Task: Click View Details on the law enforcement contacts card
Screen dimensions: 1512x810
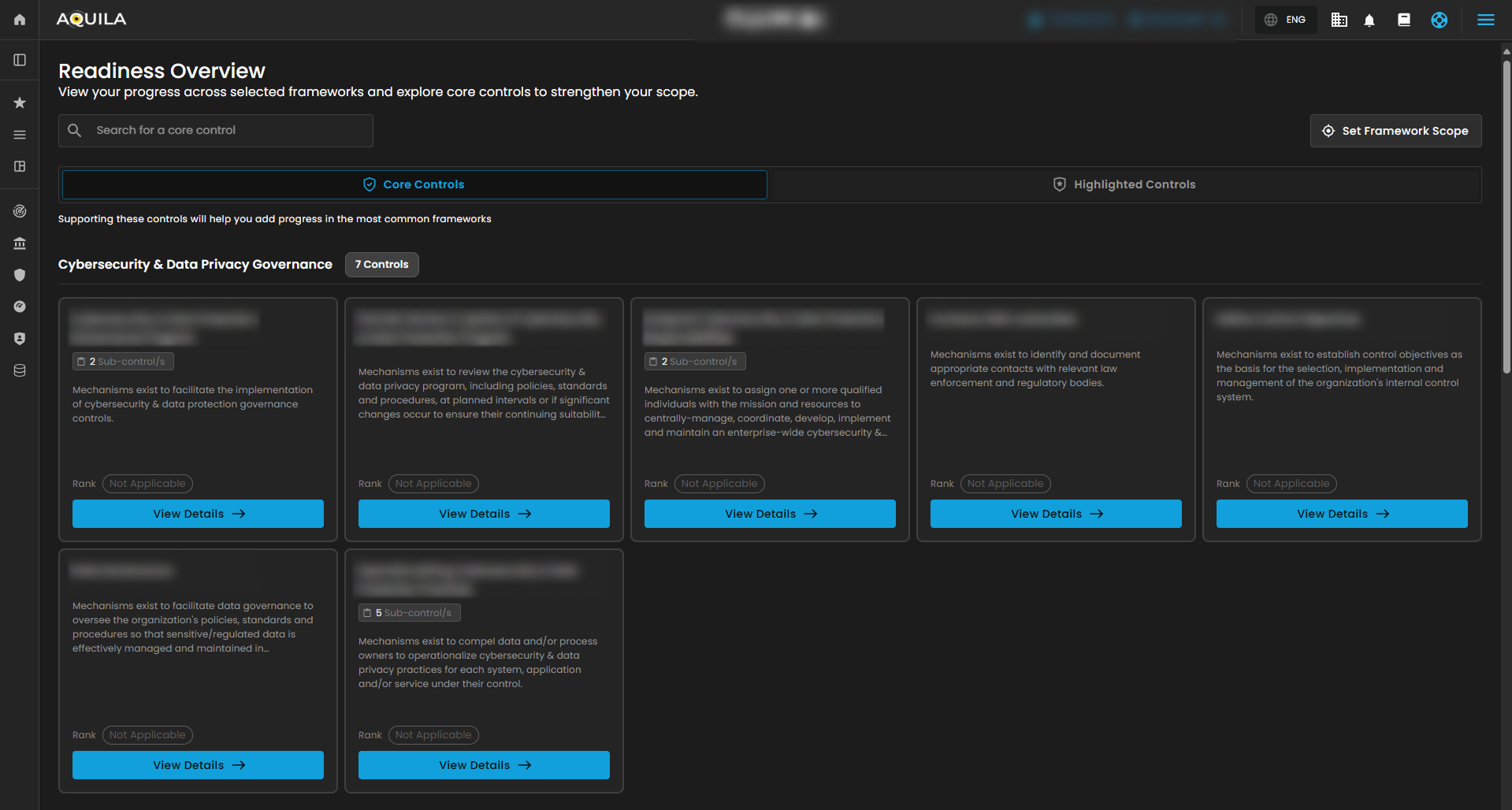Action: pos(1056,514)
